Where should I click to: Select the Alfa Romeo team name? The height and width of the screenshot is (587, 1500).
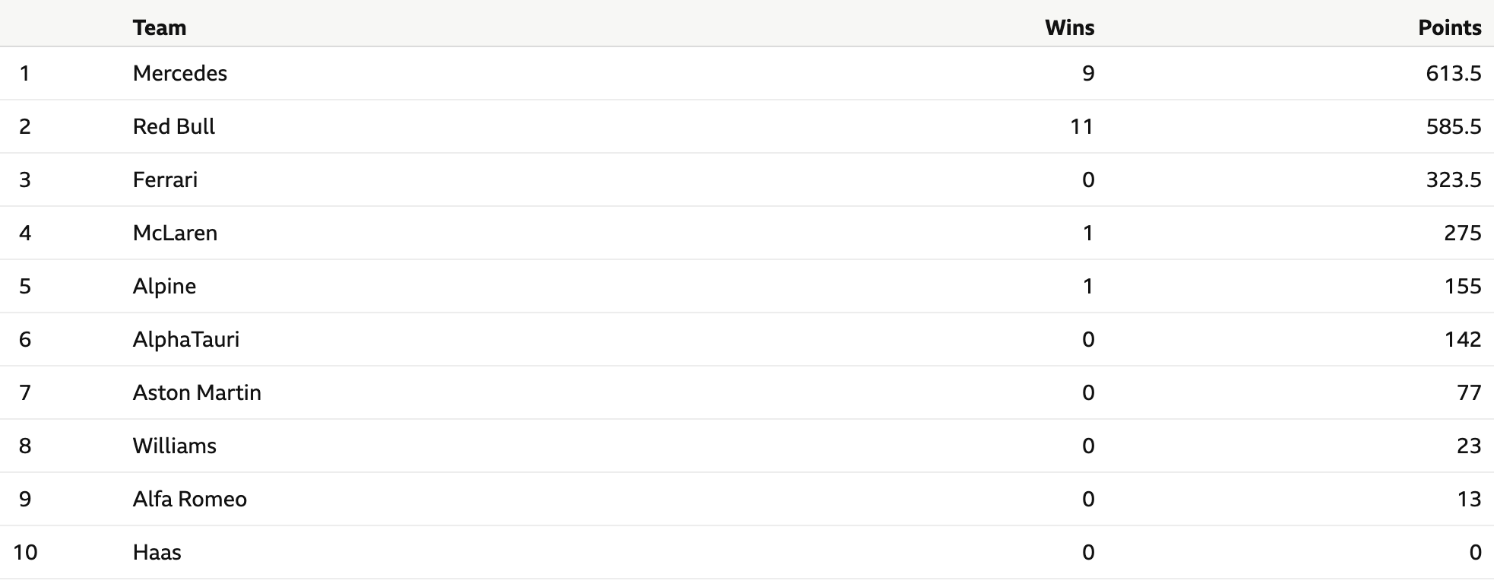click(x=190, y=499)
